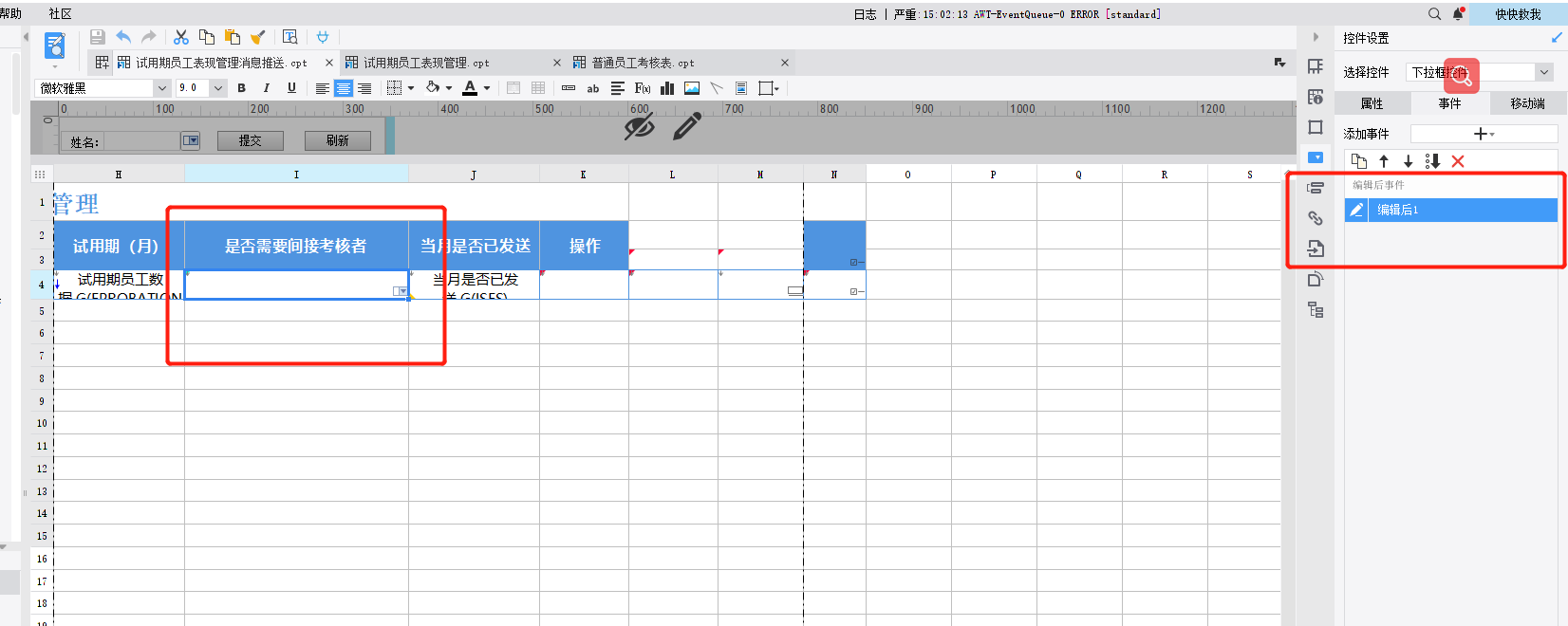The width and height of the screenshot is (1568, 626).
Task: Move the selected event down
Action: pyautogui.click(x=1409, y=161)
